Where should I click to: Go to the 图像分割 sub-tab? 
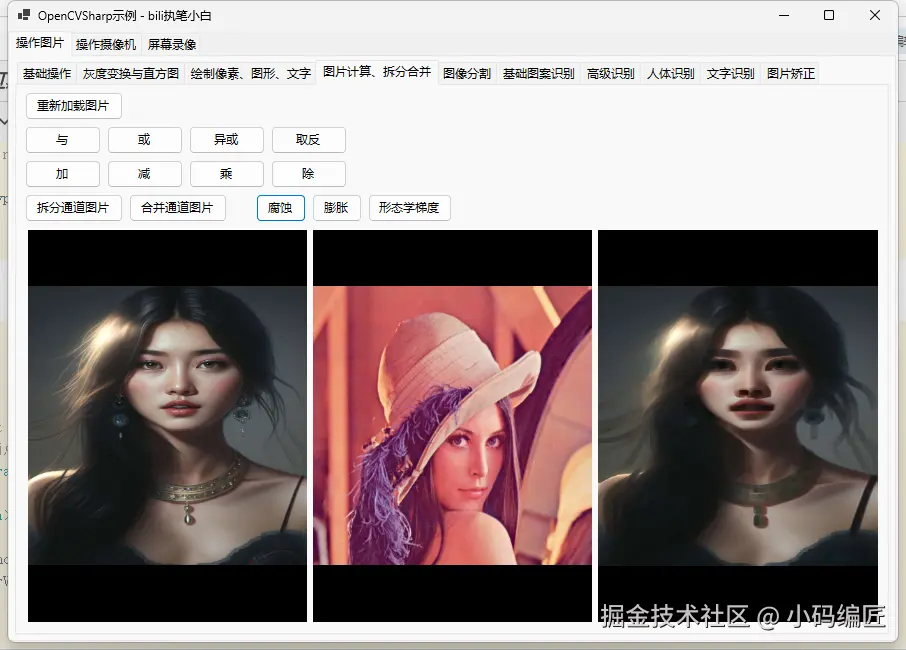[467, 73]
